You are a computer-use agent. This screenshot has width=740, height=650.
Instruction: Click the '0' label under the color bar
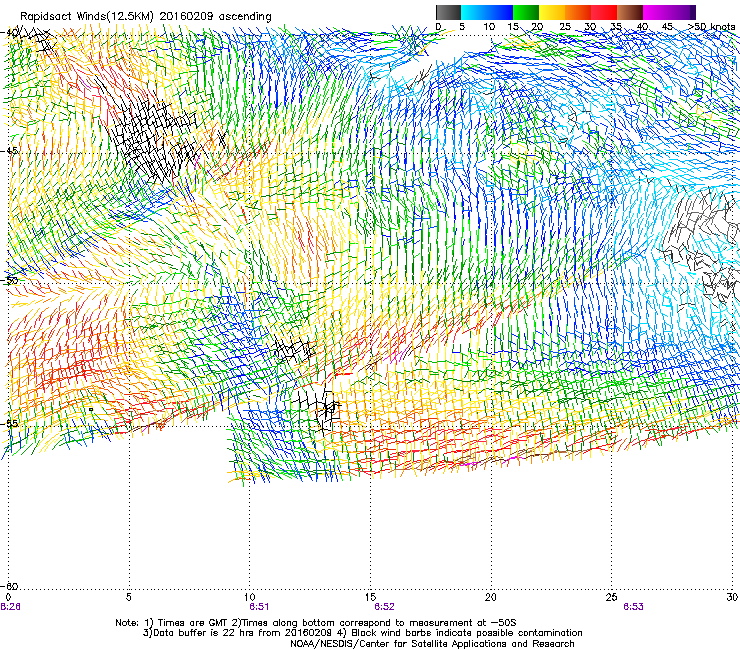438,26
